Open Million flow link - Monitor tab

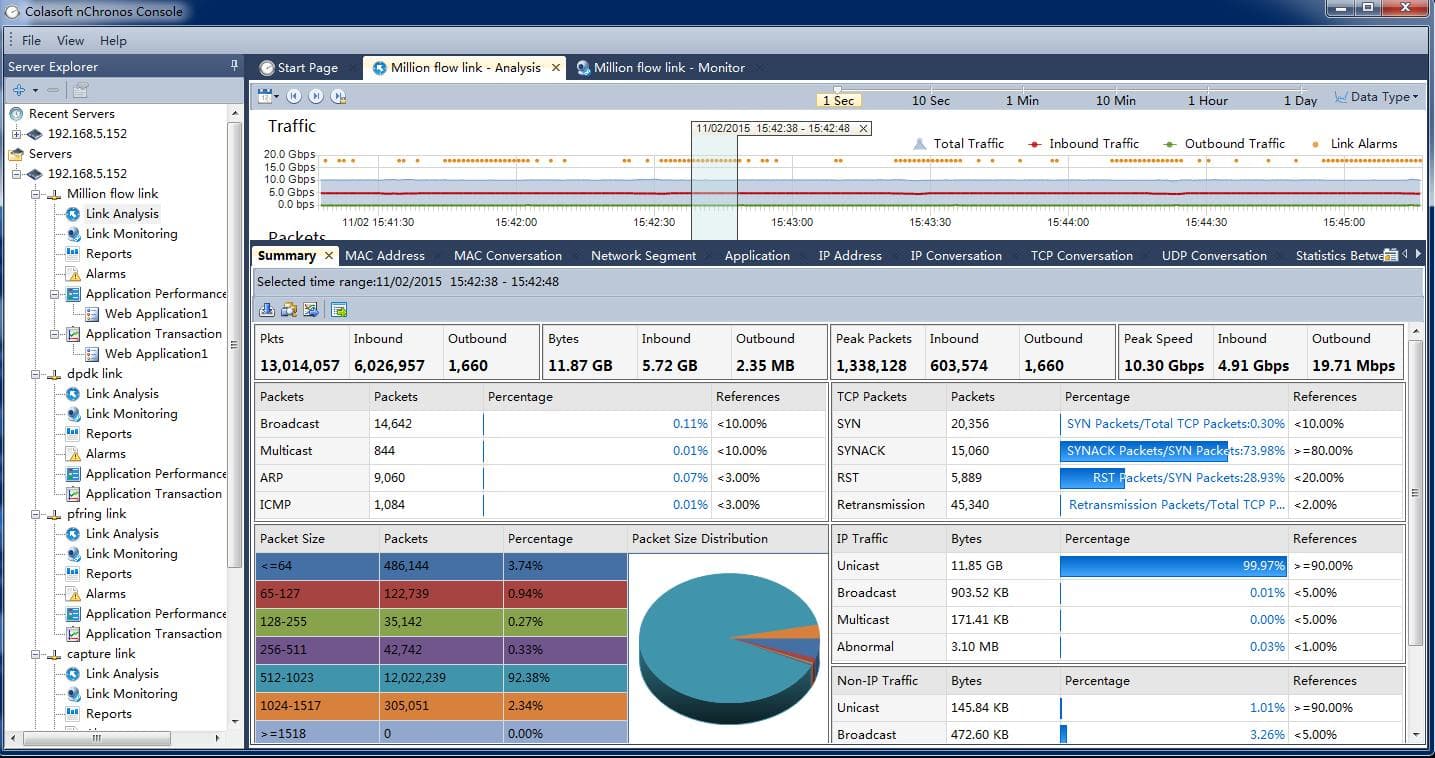click(x=668, y=67)
